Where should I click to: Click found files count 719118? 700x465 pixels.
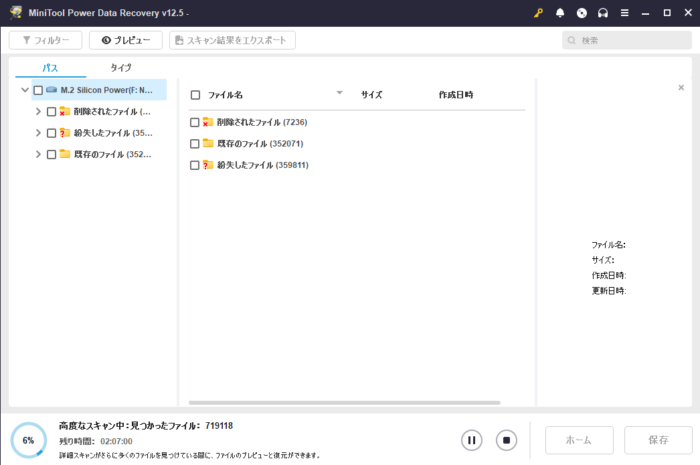pyautogui.click(x=219, y=426)
